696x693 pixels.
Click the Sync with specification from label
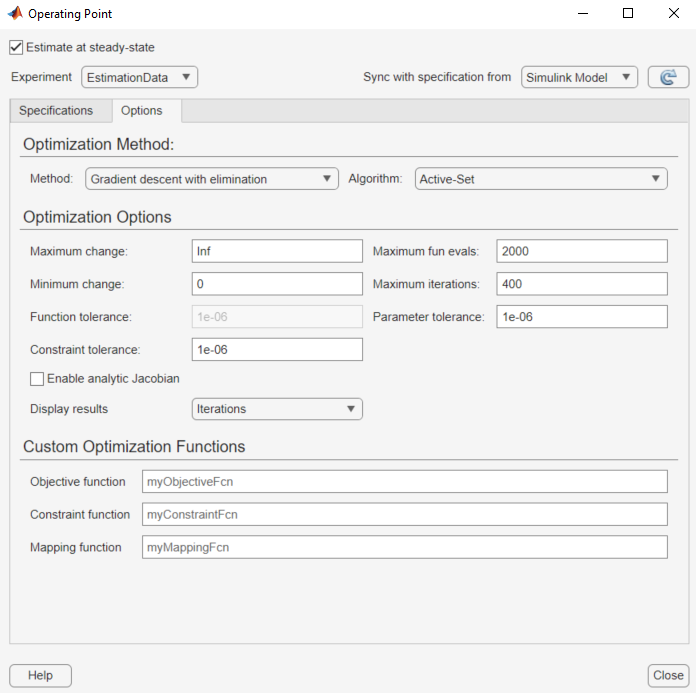coord(437,77)
